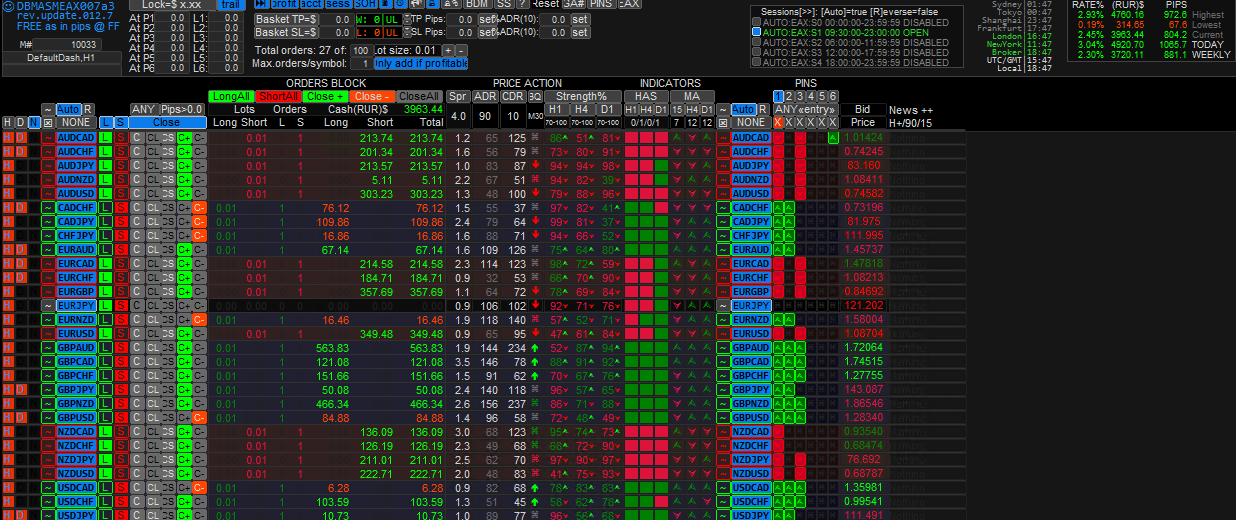Click the L button on the EURGBP row

coord(105,291)
